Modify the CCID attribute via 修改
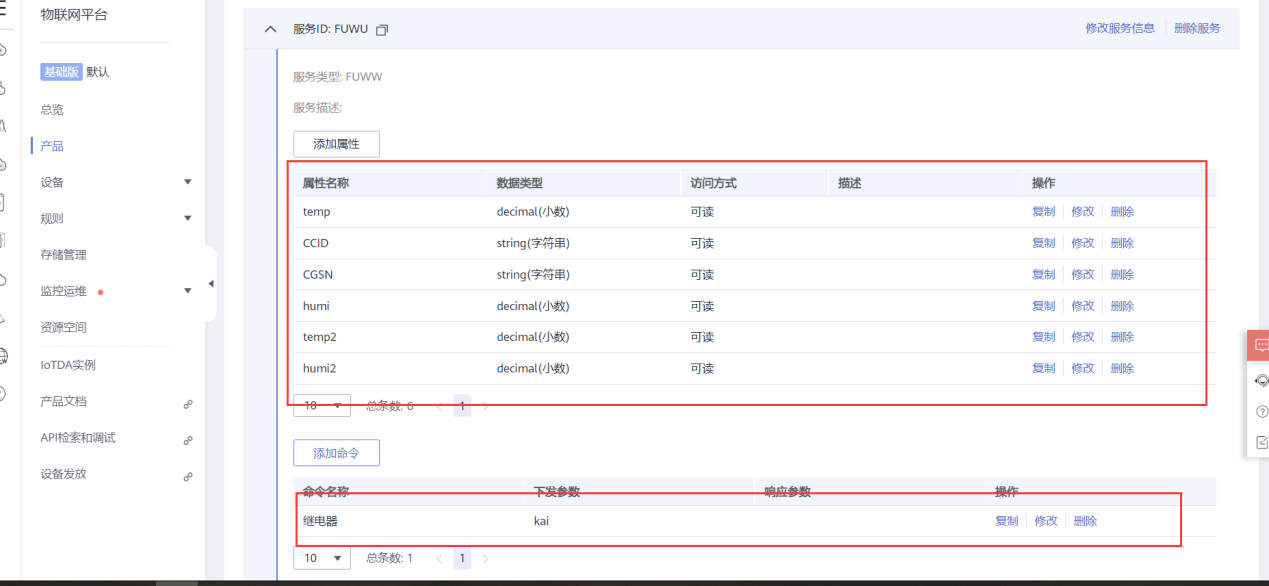The height and width of the screenshot is (586, 1269). 1083,243
